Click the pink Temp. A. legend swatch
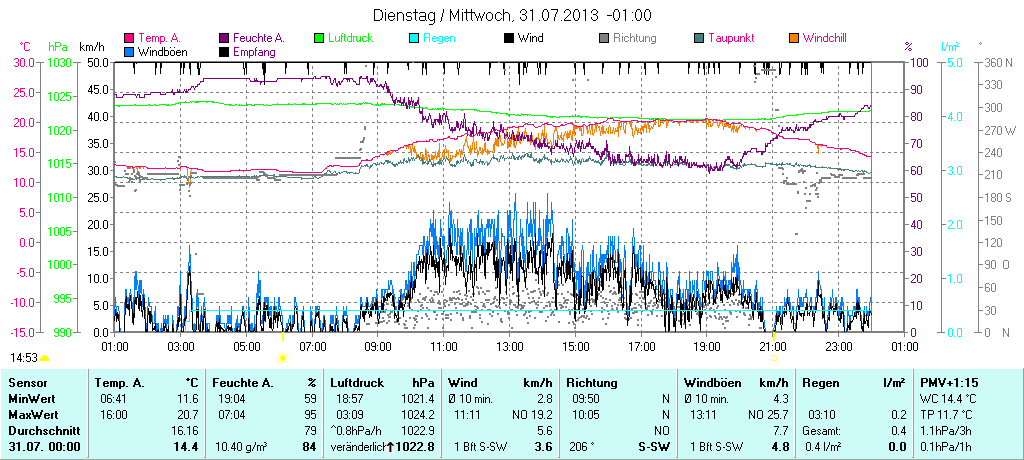Image resolution: width=1024 pixels, height=460 pixels. click(x=128, y=38)
